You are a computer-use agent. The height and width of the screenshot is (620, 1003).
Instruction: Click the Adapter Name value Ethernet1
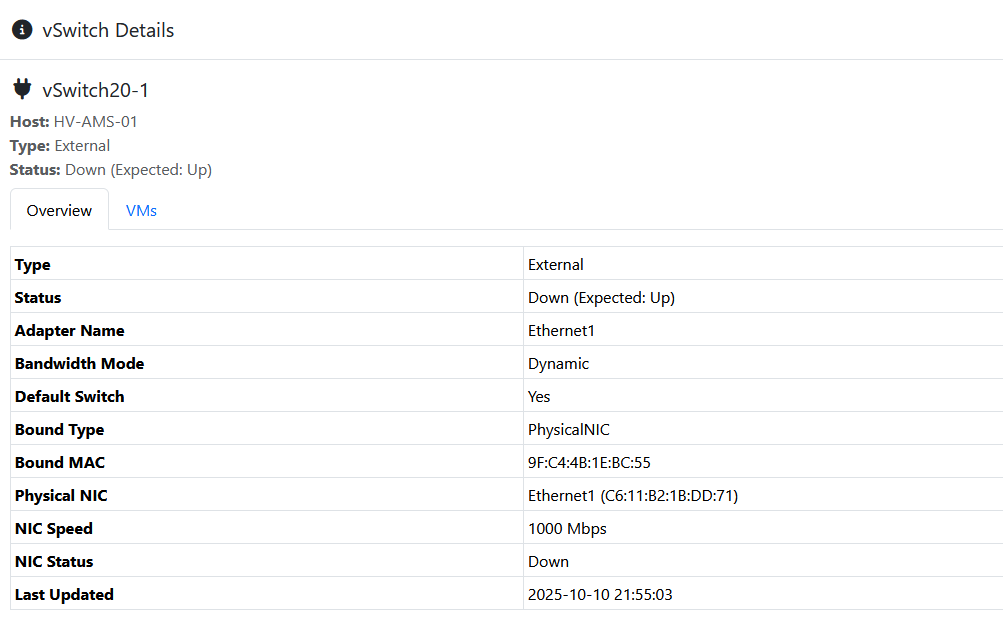561,331
